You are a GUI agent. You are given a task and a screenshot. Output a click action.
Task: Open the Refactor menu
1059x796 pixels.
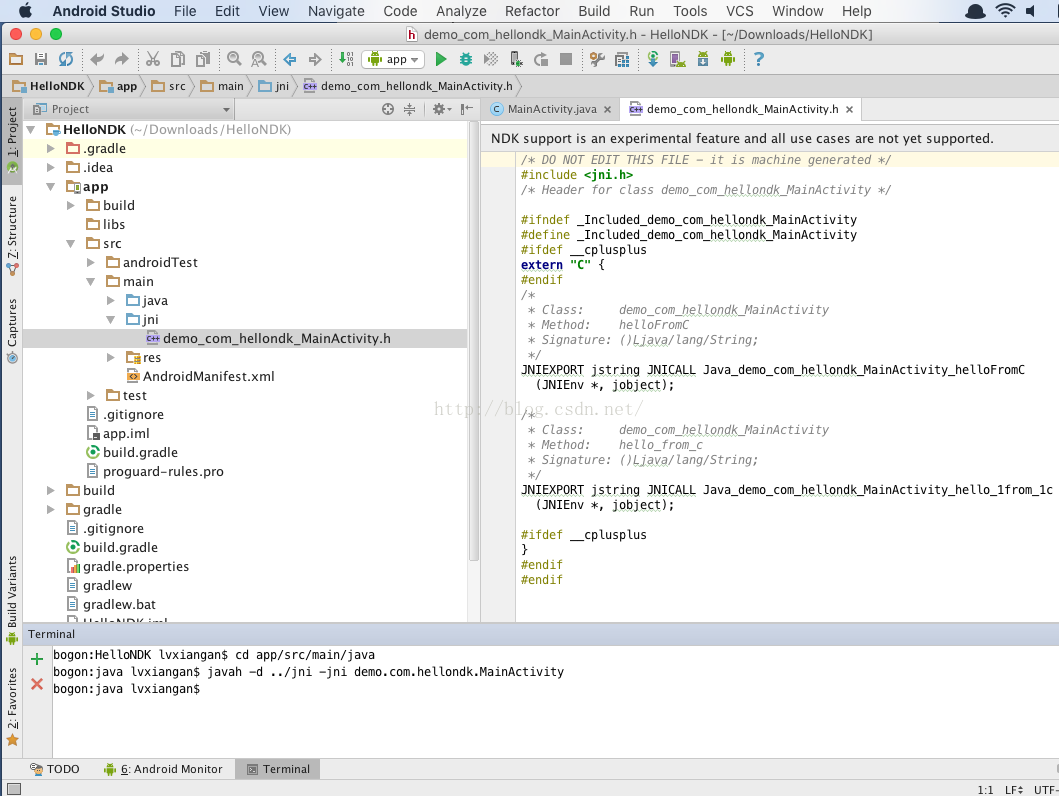pyautogui.click(x=532, y=11)
